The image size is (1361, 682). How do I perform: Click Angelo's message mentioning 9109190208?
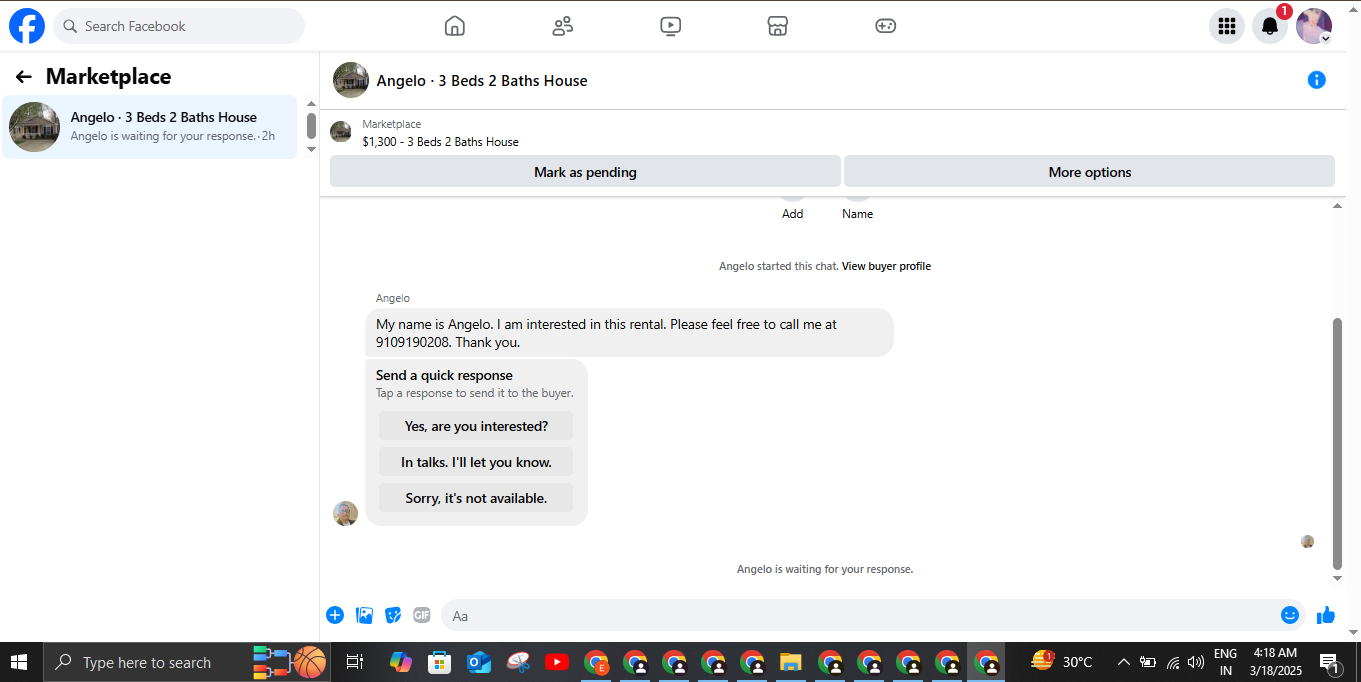coord(629,333)
